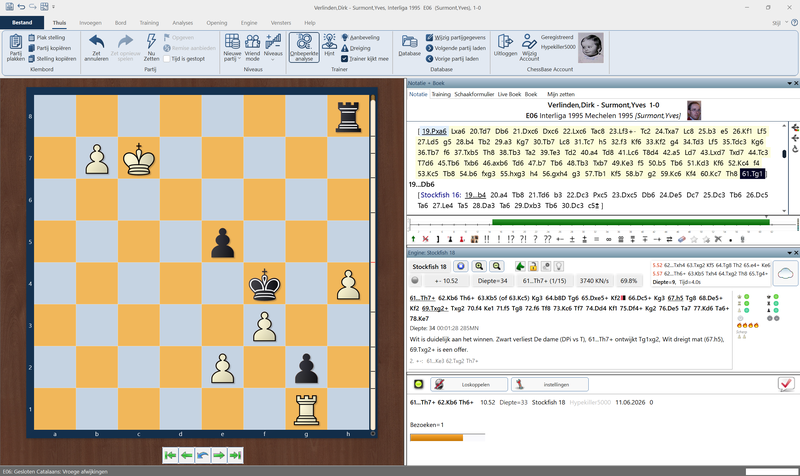Open quick access toolbar customize arrow

tap(54, 7)
